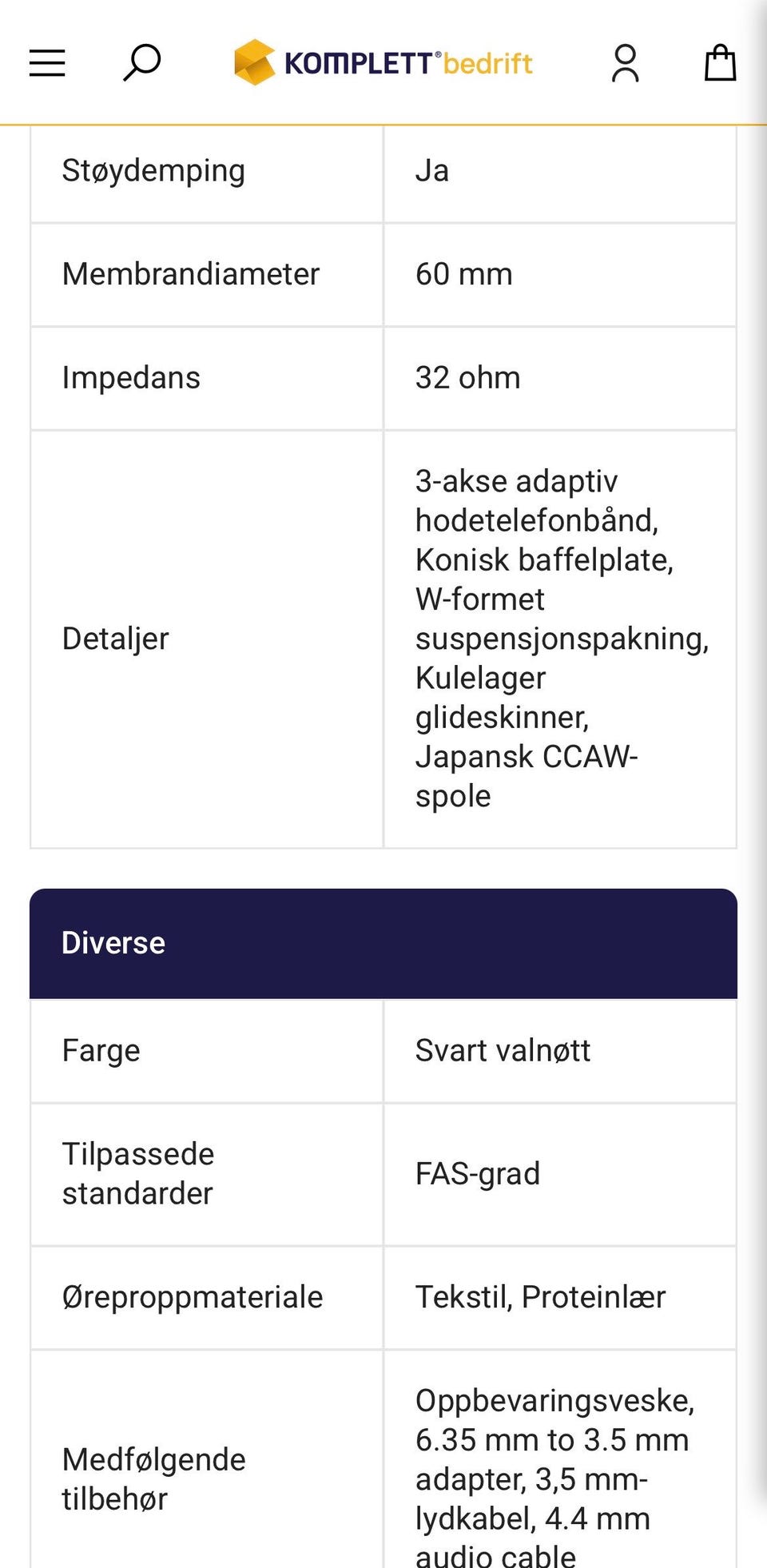Click the Tekstil, Proteinlær value
Viewport: 767px width, 1568px height.
point(540,1298)
